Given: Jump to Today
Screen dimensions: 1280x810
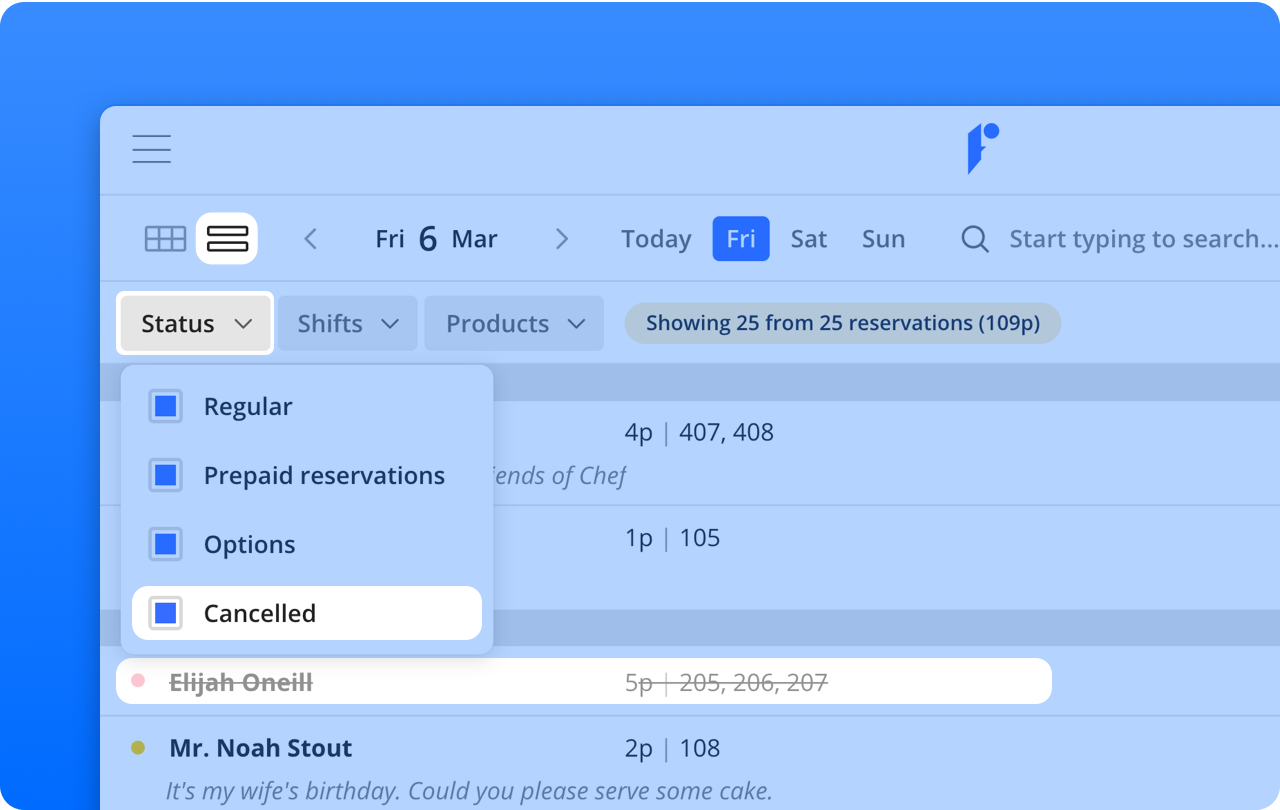Looking at the screenshot, I should 656,239.
